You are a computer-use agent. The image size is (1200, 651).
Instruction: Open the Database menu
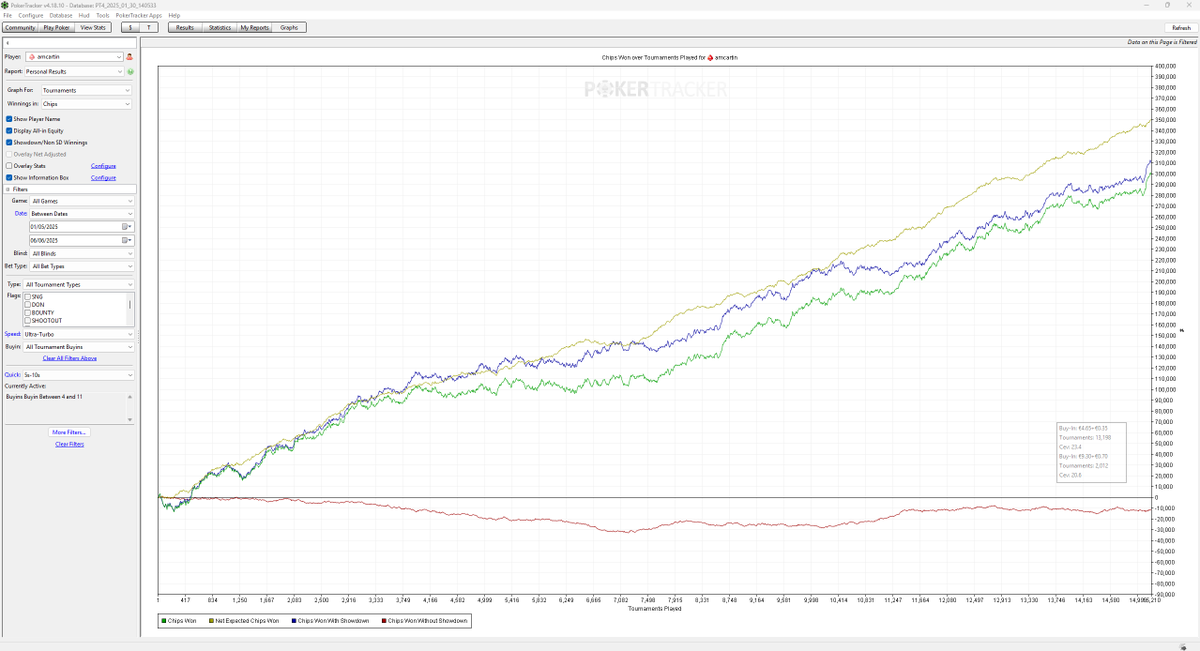61,16
